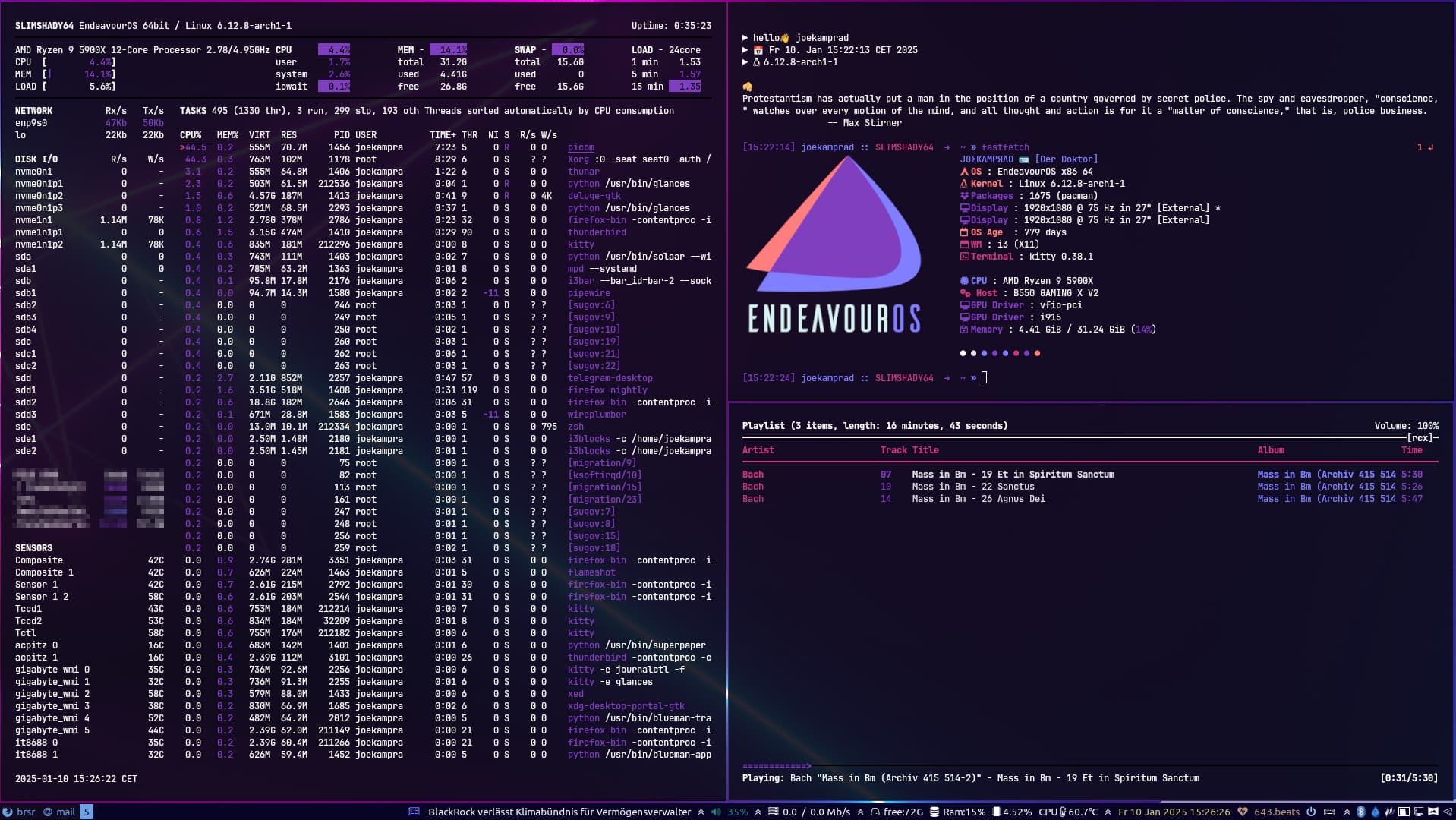Screen dimensions: 1456x820
Task: Open the BlackRock news headline in the bar
Action: click(x=559, y=812)
